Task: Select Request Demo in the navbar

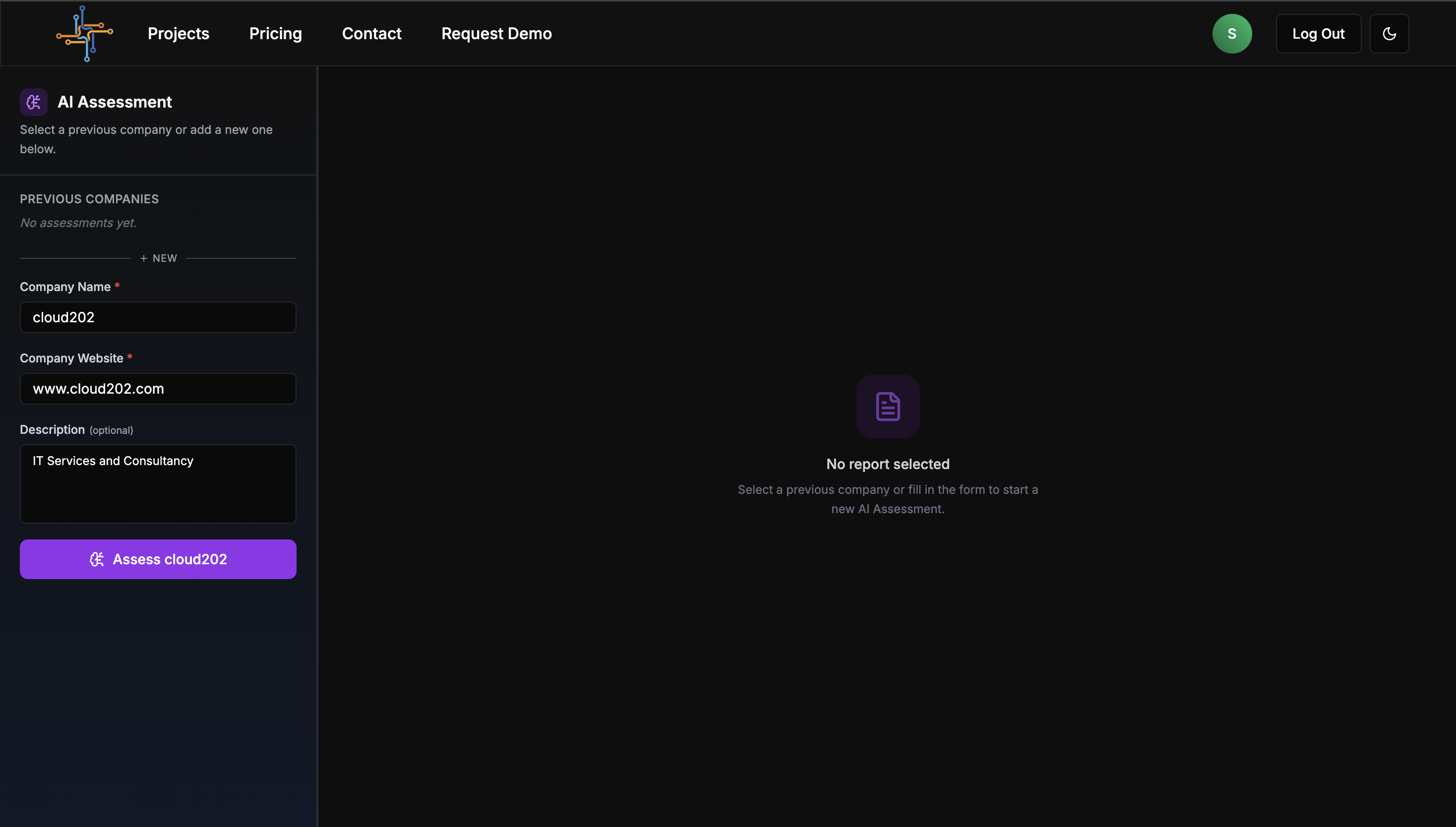Action: pyautogui.click(x=496, y=34)
